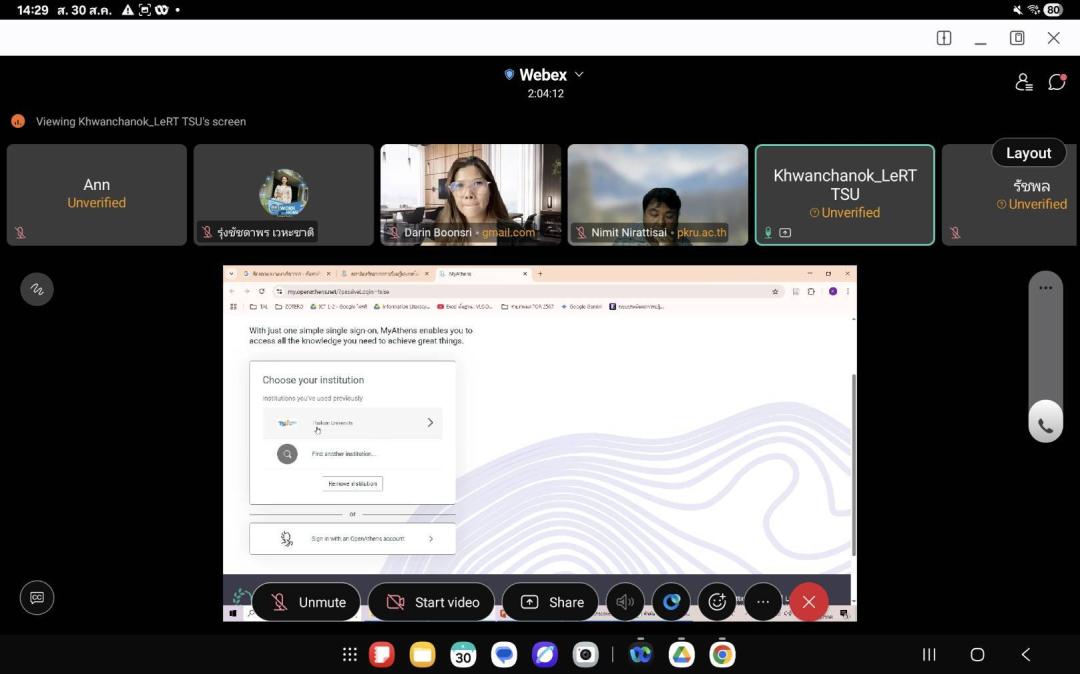This screenshot has width=1080, height=674.
Task: Tap the red leave meeting button
Action: pyautogui.click(x=809, y=602)
